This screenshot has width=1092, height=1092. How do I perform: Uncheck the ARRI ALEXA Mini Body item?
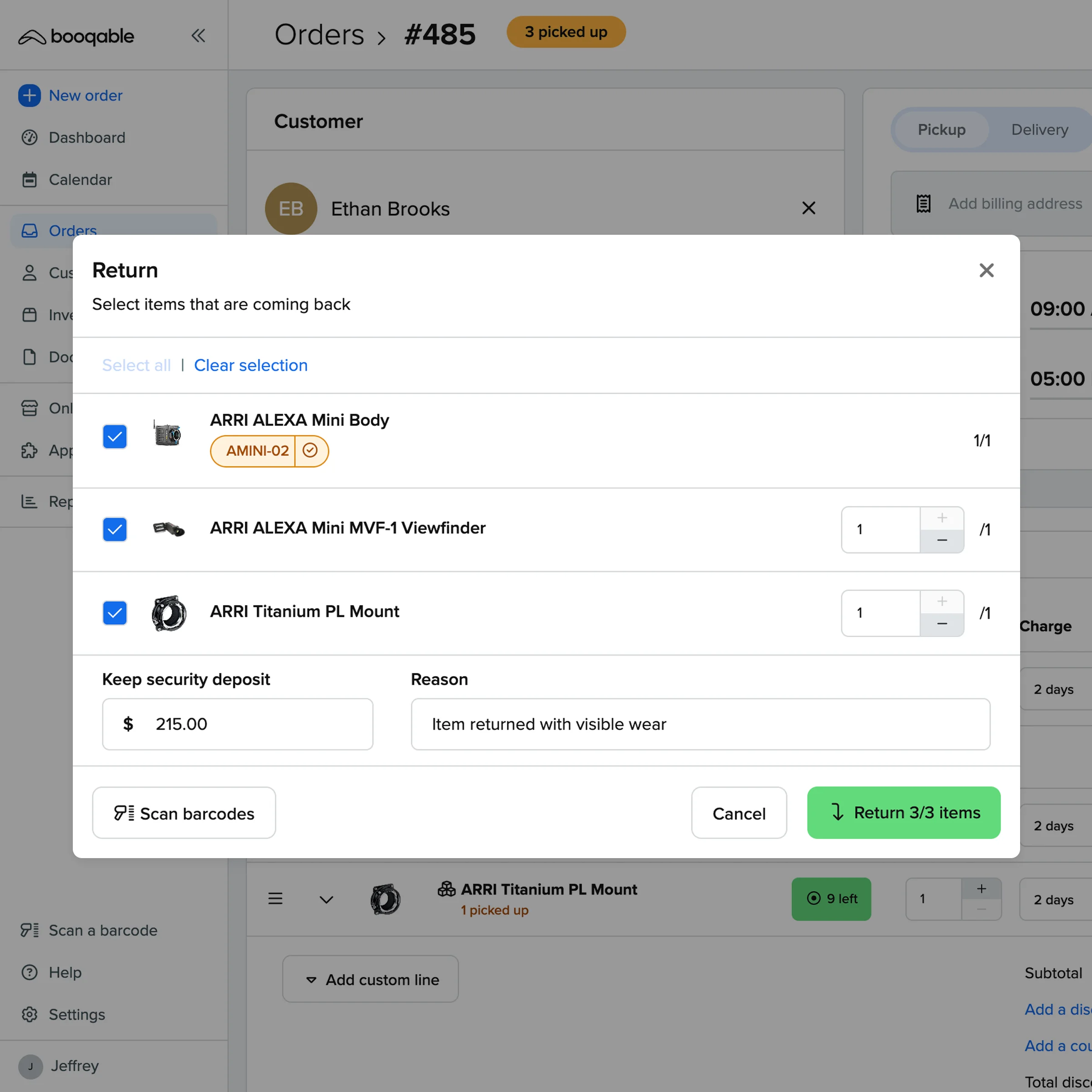click(x=115, y=436)
